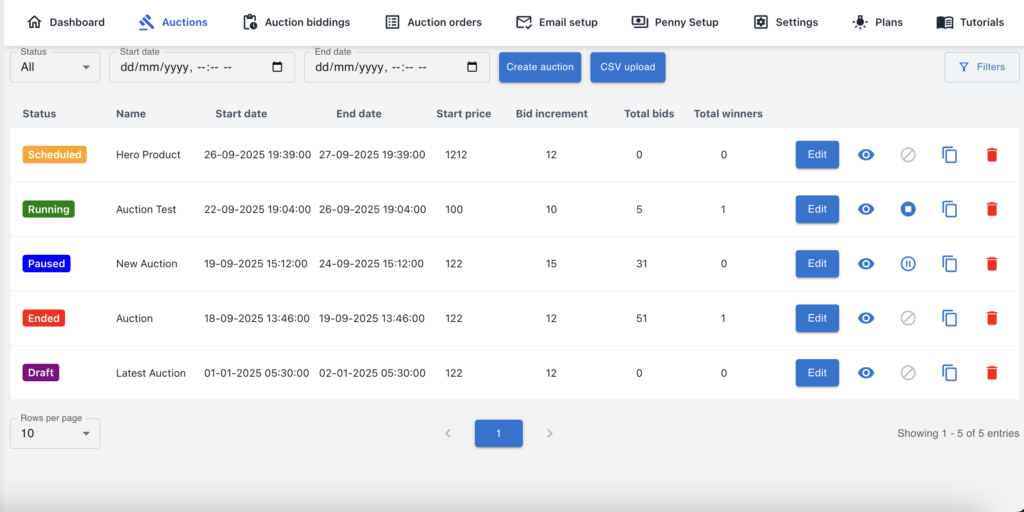
Task: Click calendar icon in Start date field
Action: 278,67
